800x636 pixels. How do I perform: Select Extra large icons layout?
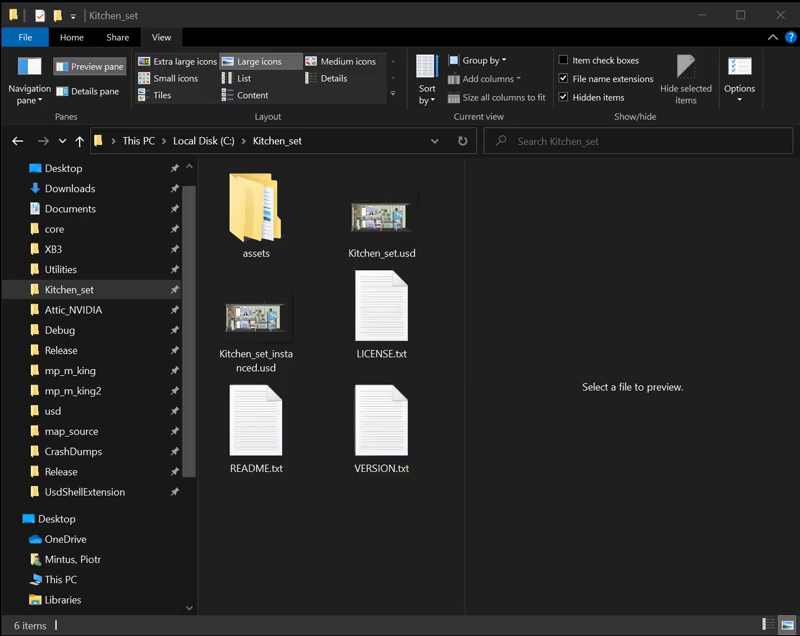pos(177,62)
